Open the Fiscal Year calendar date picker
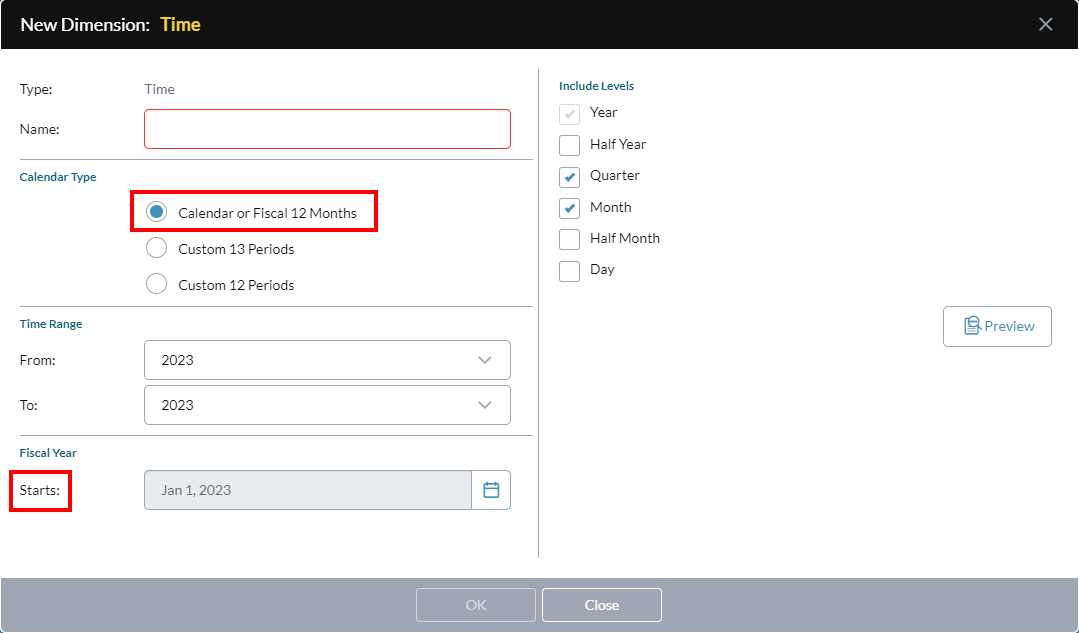The width and height of the screenshot is (1079, 633). pyautogui.click(x=491, y=490)
